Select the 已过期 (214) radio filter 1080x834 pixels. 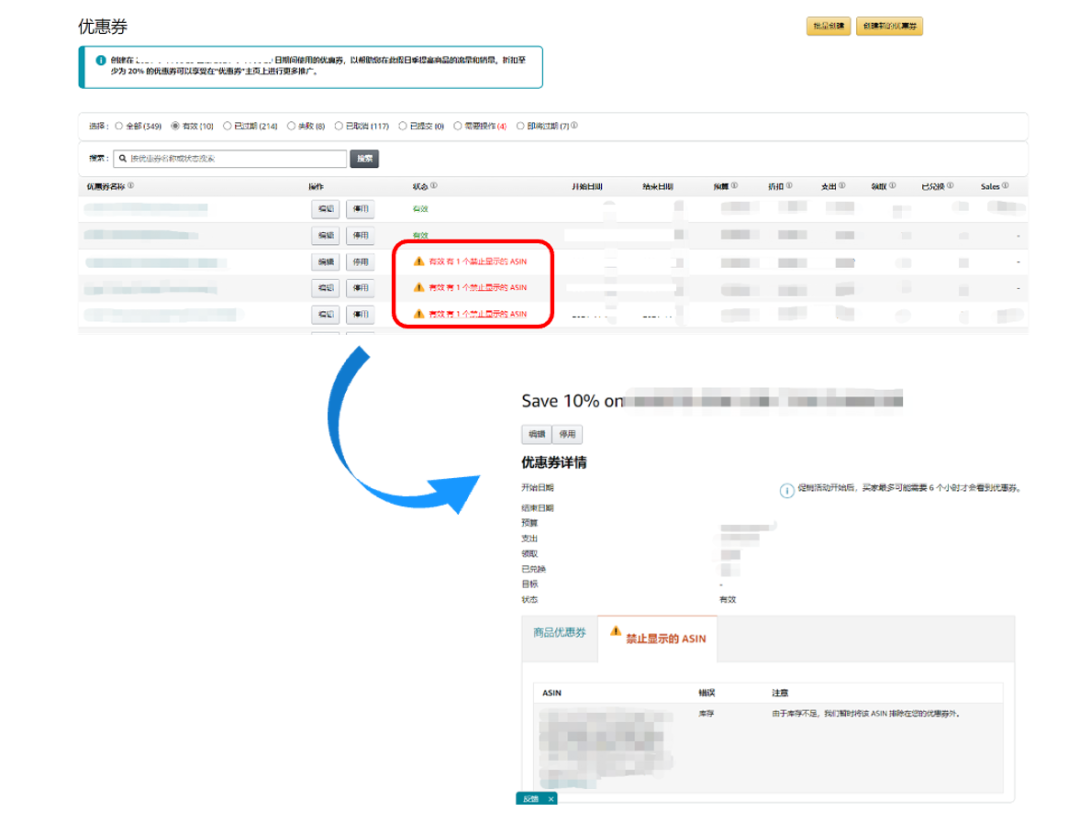point(226,126)
